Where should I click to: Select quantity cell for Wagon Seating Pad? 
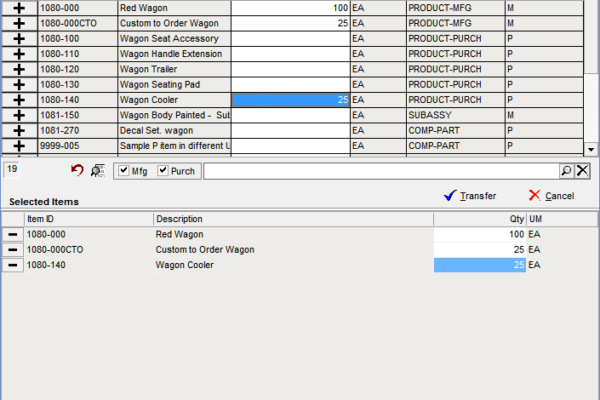291,85
